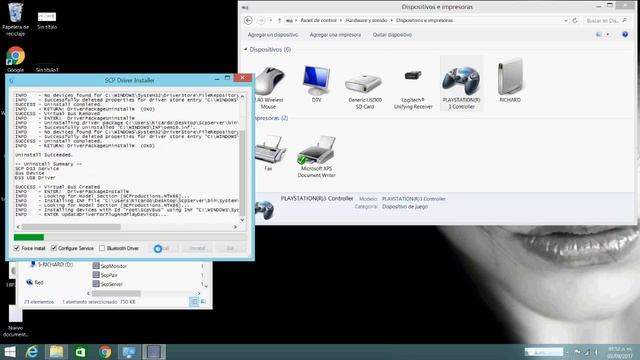Select the Generic USD00 SD Card device
This screenshot has width=640, height=360.
(x=364, y=90)
